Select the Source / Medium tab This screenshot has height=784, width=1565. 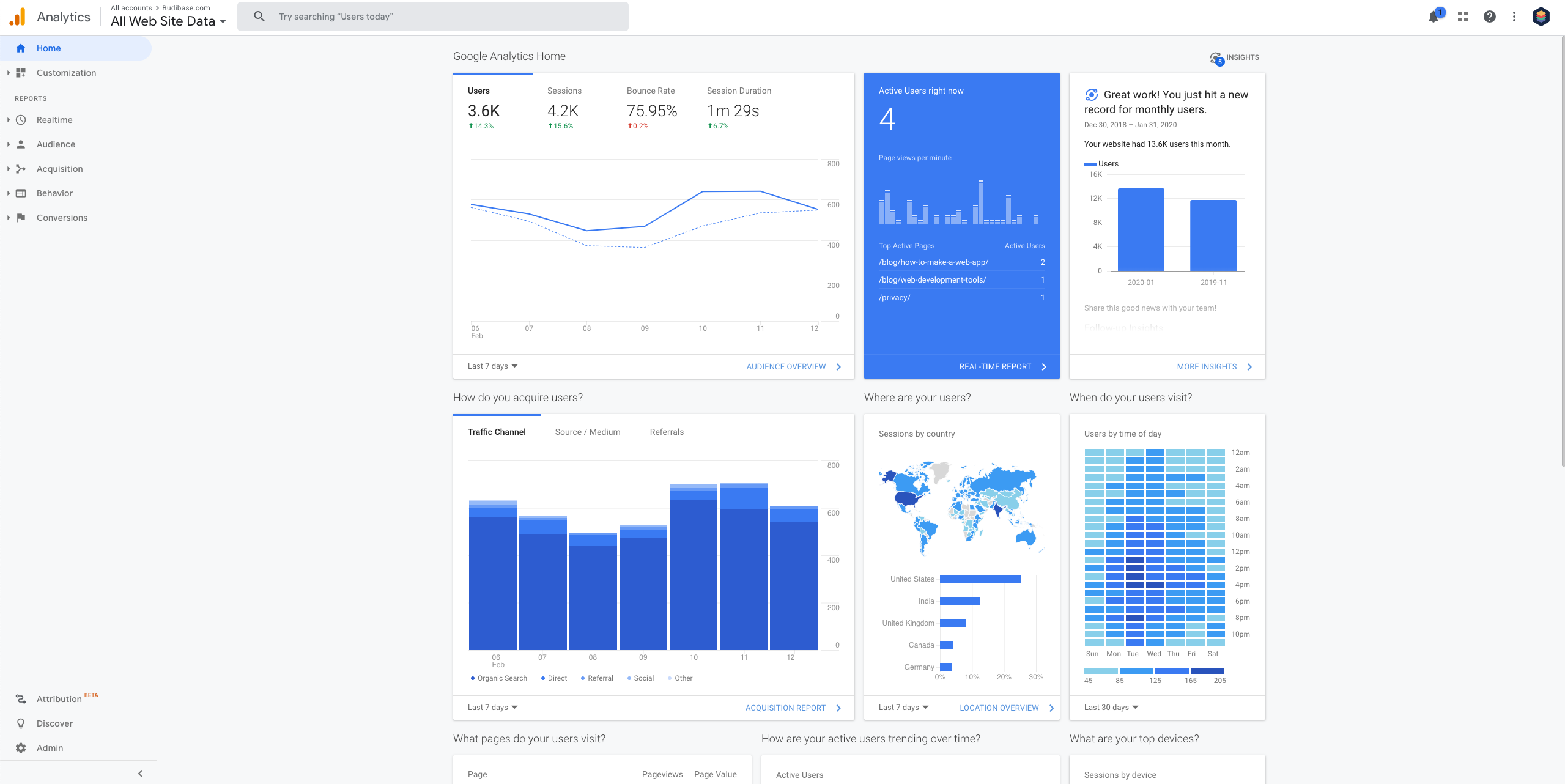(587, 431)
